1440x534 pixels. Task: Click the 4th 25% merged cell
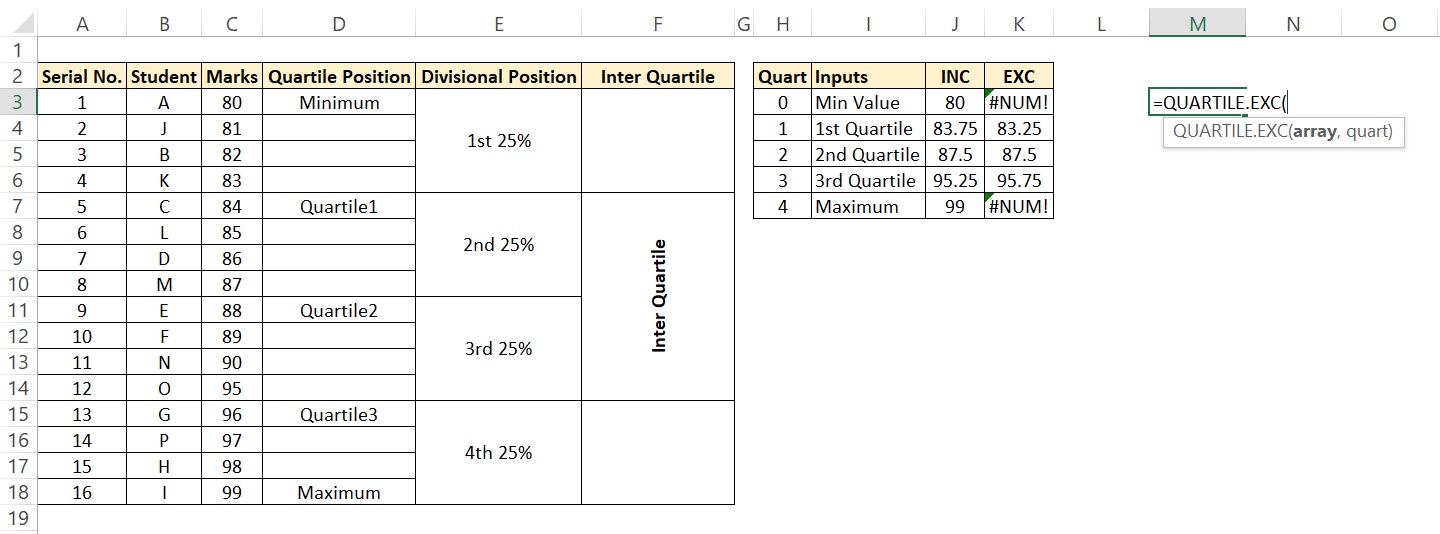coord(499,453)
